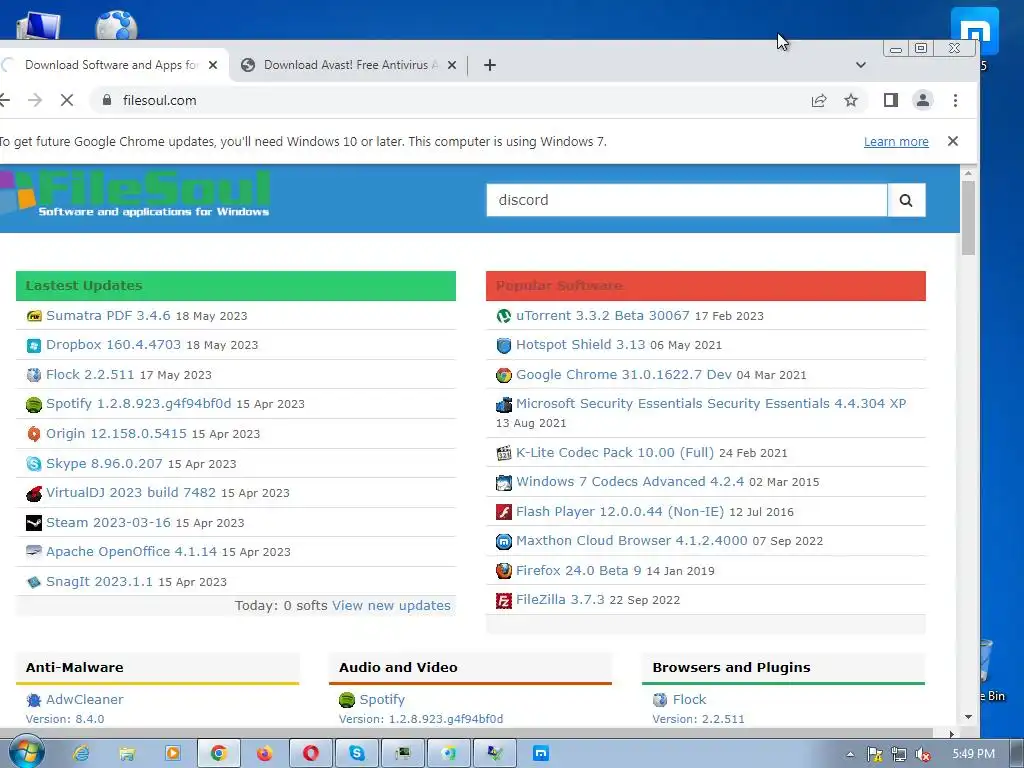Switch to the Download Avast Free Antivirus tab
The height and width of the screenshot is (768, 1024).
(x=349, y=65)
